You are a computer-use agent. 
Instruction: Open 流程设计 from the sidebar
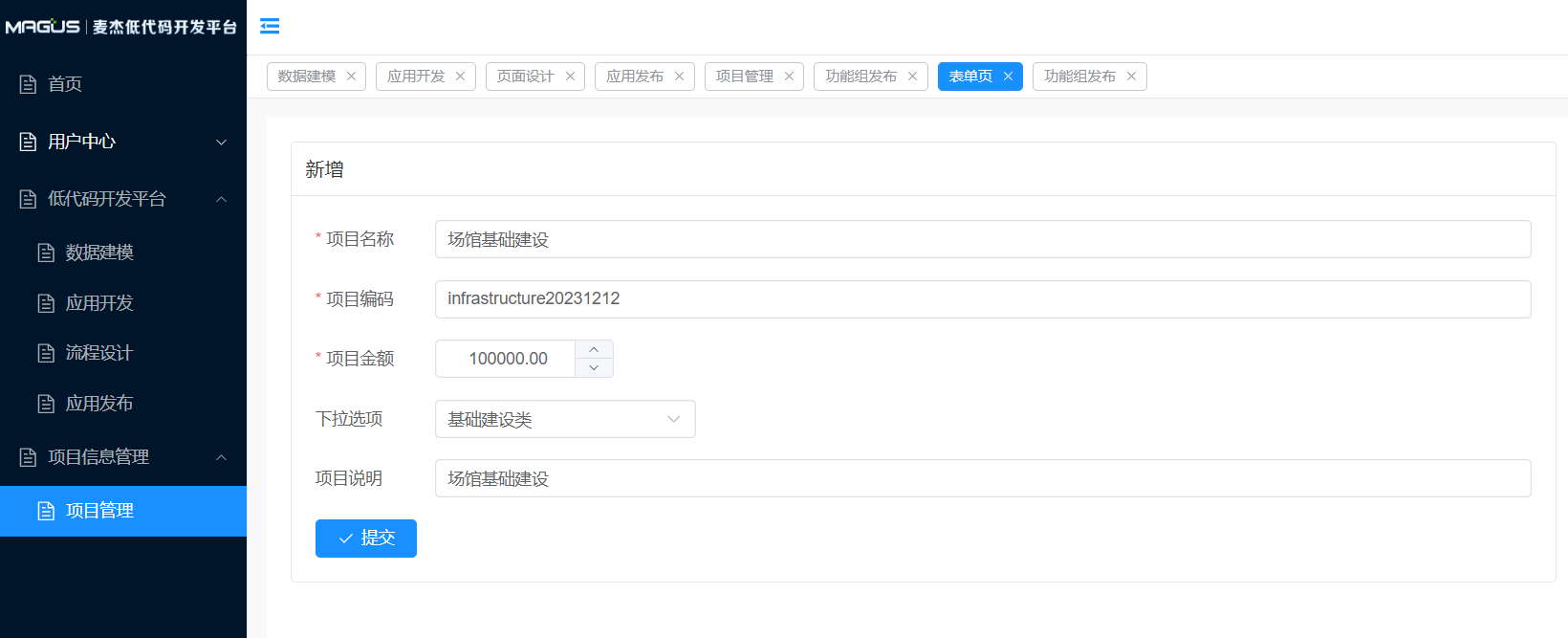(x=98, y=353)
